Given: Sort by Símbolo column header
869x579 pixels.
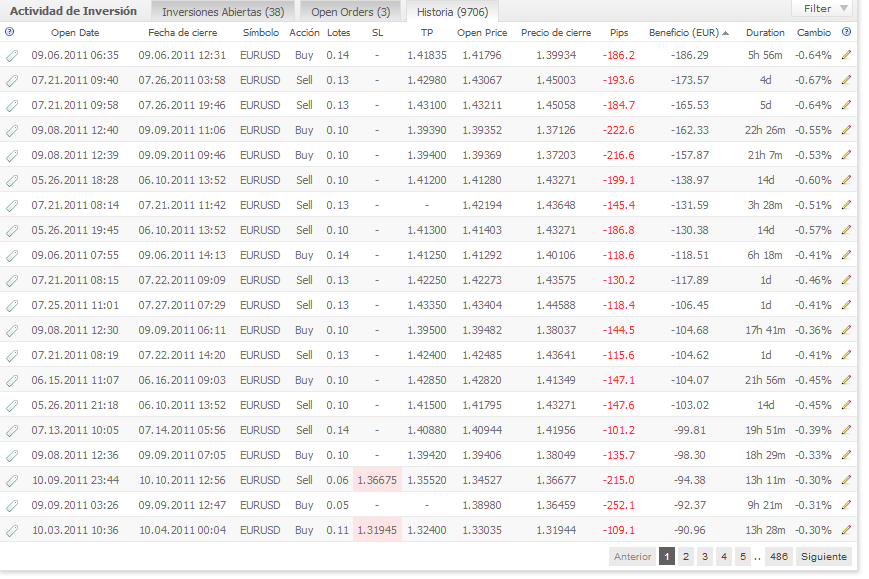Looking at the screenshot, I should 260,33.
